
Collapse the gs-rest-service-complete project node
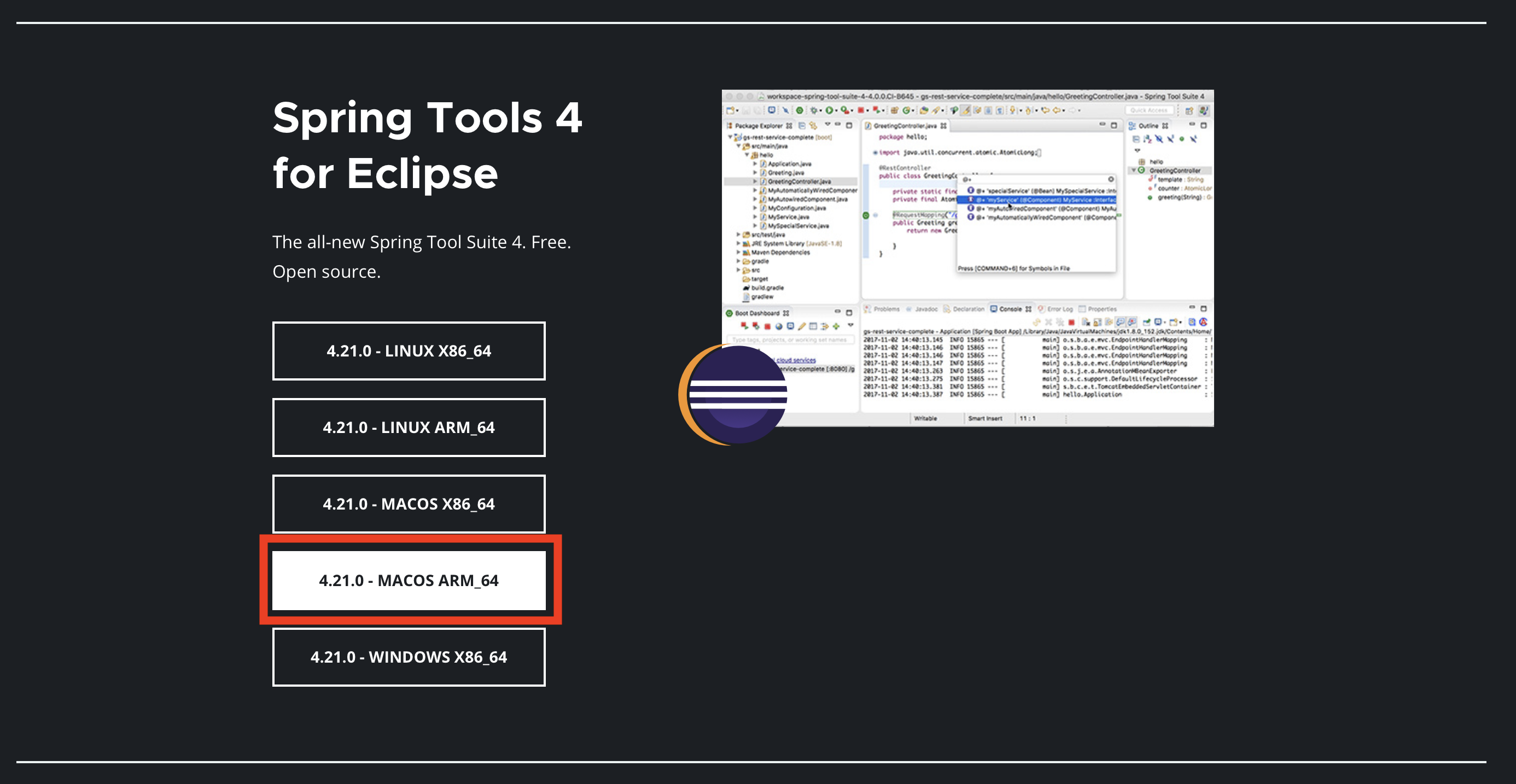point(730,137)
